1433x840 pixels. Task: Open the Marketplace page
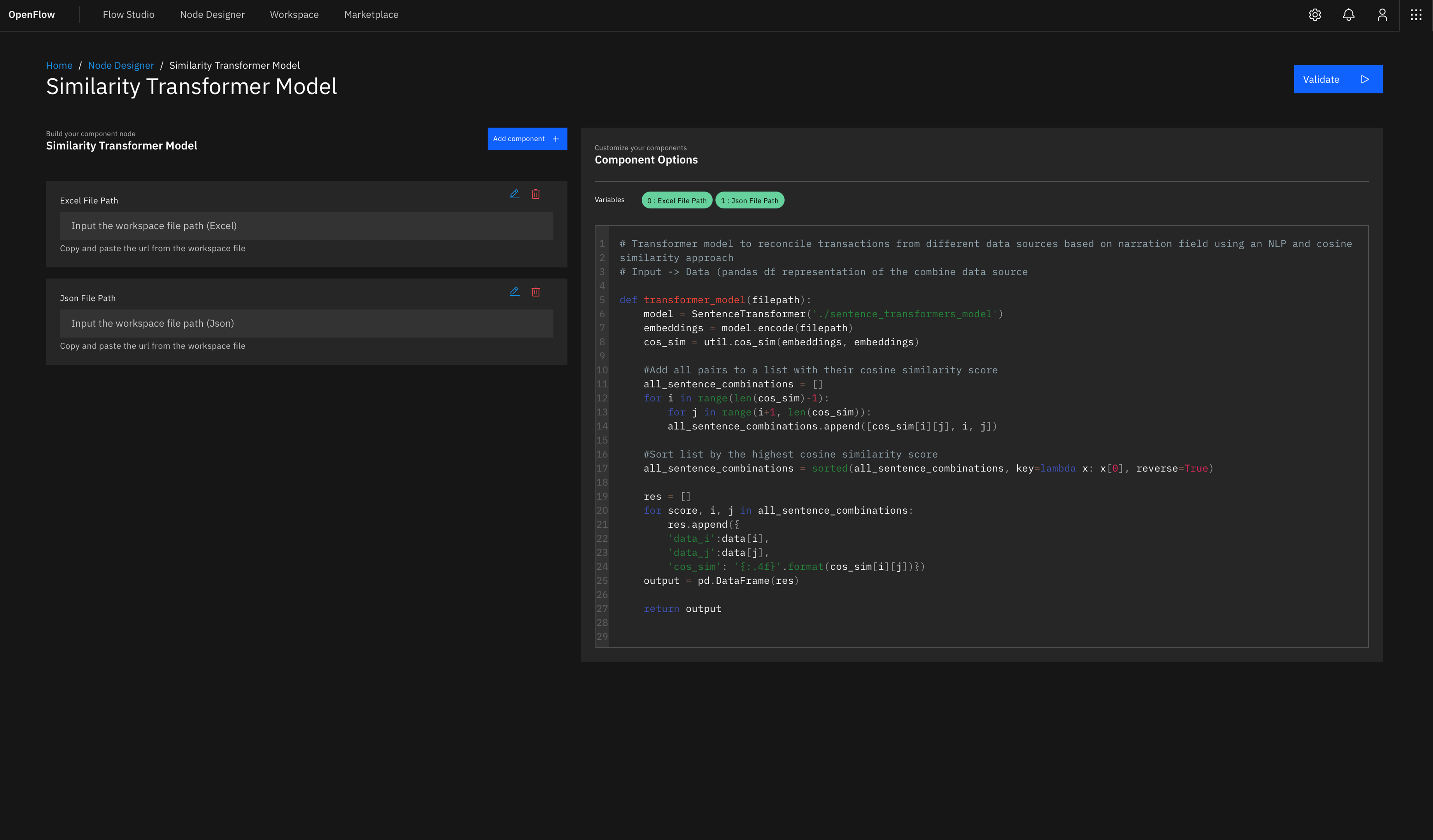coord(371,15)
